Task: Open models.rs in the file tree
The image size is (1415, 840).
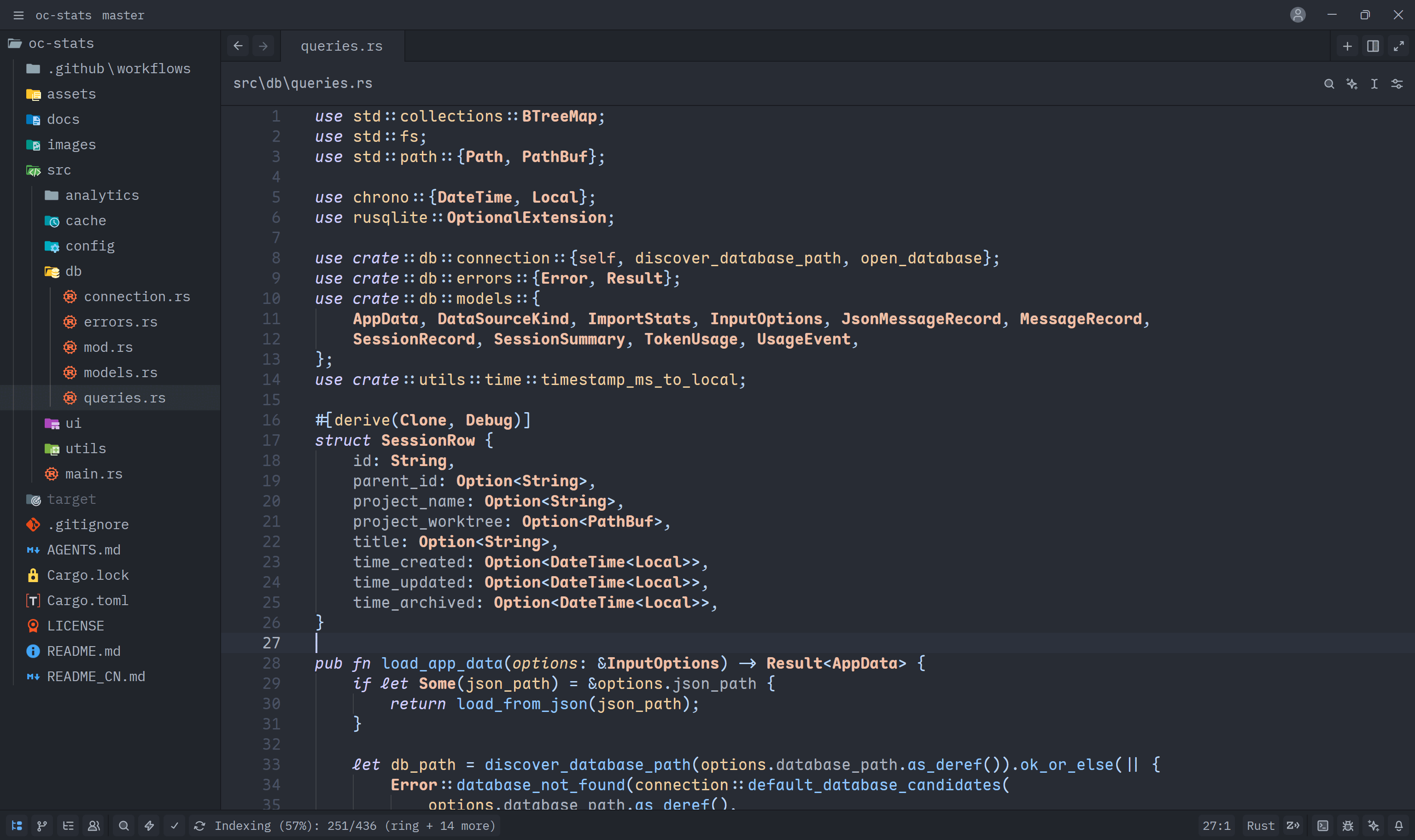Action: click(121, 373)
